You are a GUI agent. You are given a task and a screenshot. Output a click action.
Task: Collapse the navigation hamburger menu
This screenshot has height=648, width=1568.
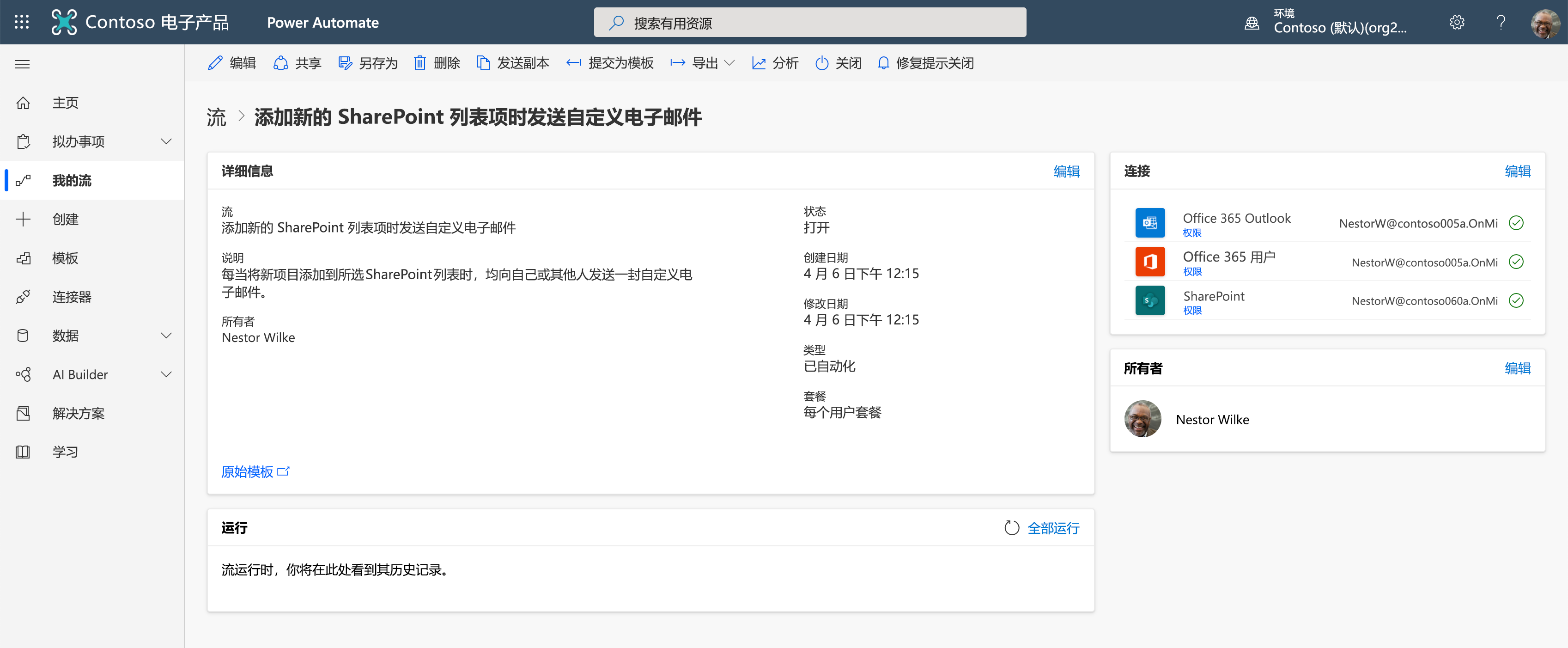(23, 64)
